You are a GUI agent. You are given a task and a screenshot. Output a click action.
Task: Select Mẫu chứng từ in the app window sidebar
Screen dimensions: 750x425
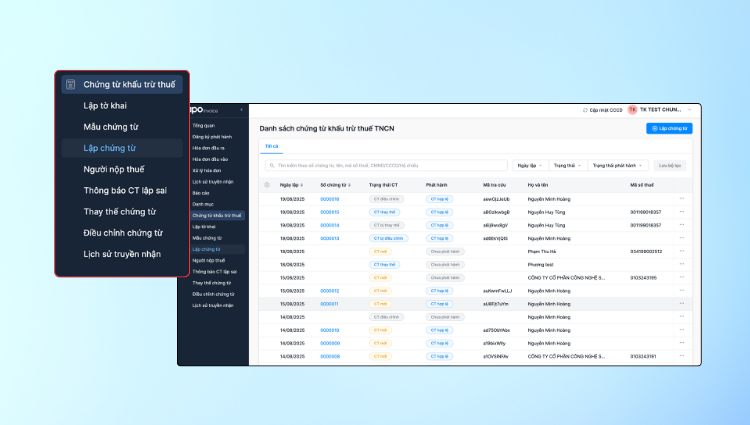pos(207,238)
